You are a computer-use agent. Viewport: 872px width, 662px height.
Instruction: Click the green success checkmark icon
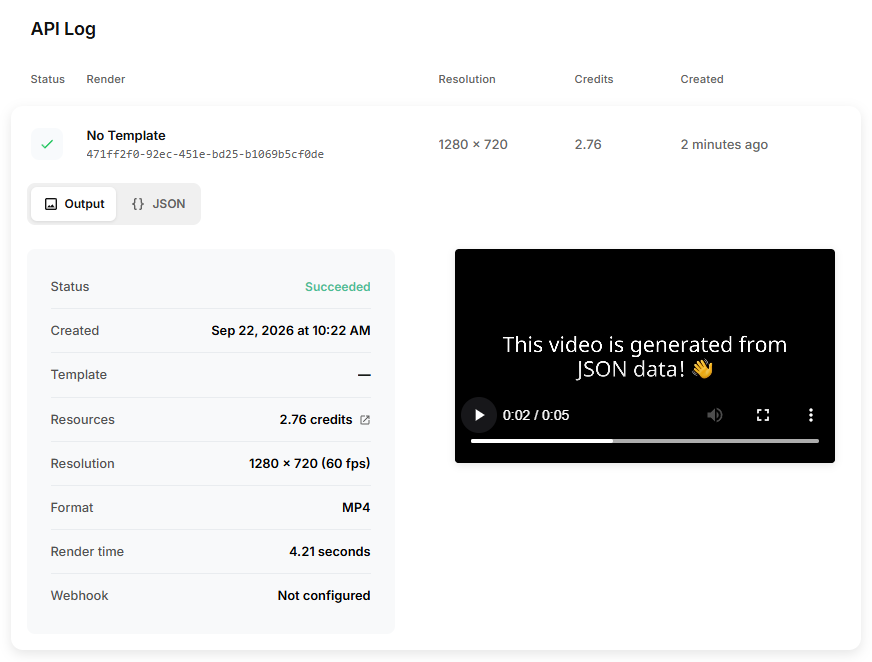[47, 145]
